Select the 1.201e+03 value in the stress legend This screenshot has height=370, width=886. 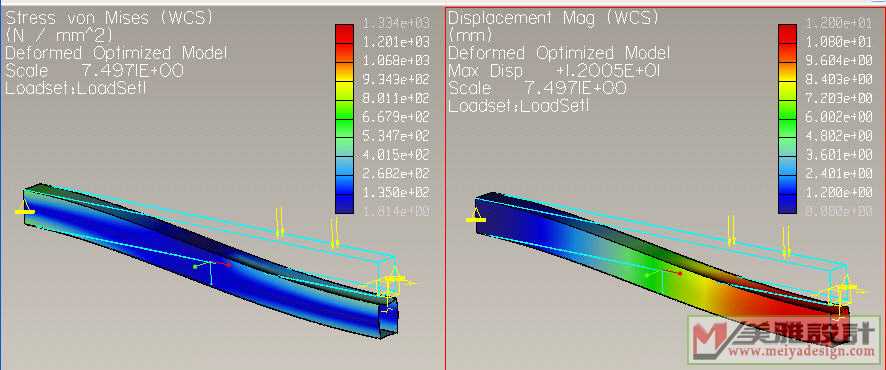[396, 42]
